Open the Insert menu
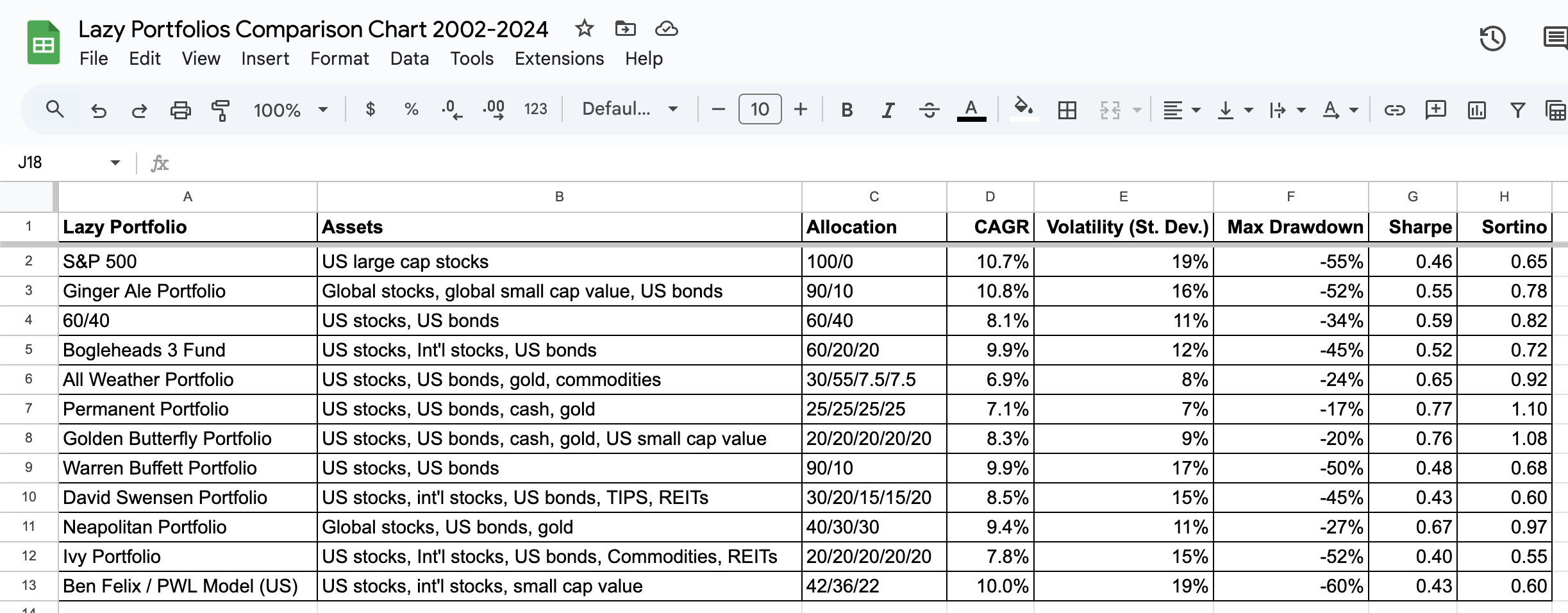 point(265,58)
